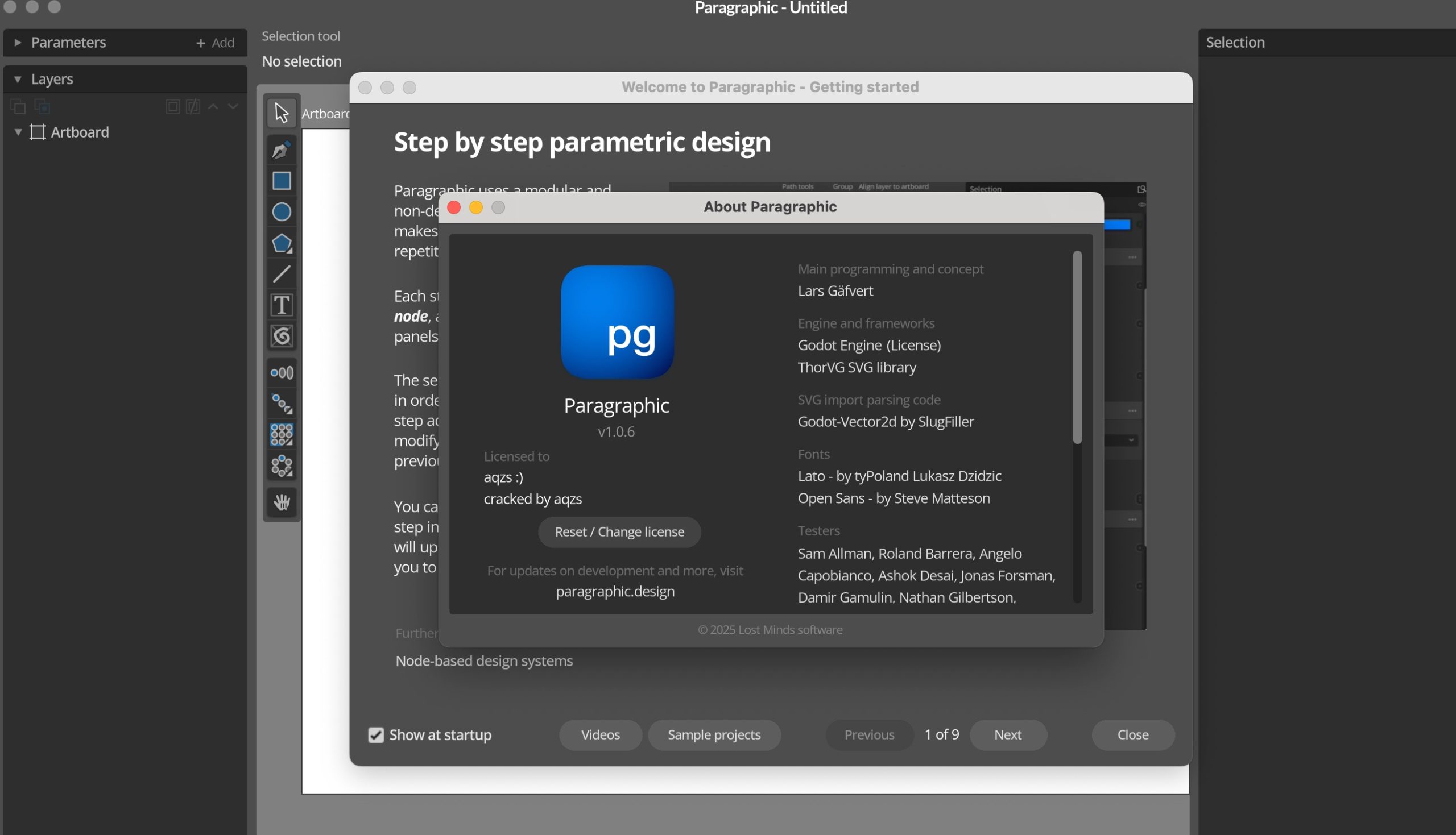The height and width of the screenshot is (835, 1456).
Task: Click the 'Selection tool' label above canvas
Action: 301,36
